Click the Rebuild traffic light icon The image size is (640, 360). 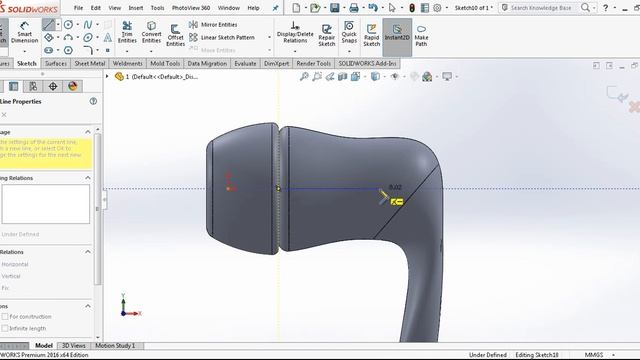coord(412,8)
